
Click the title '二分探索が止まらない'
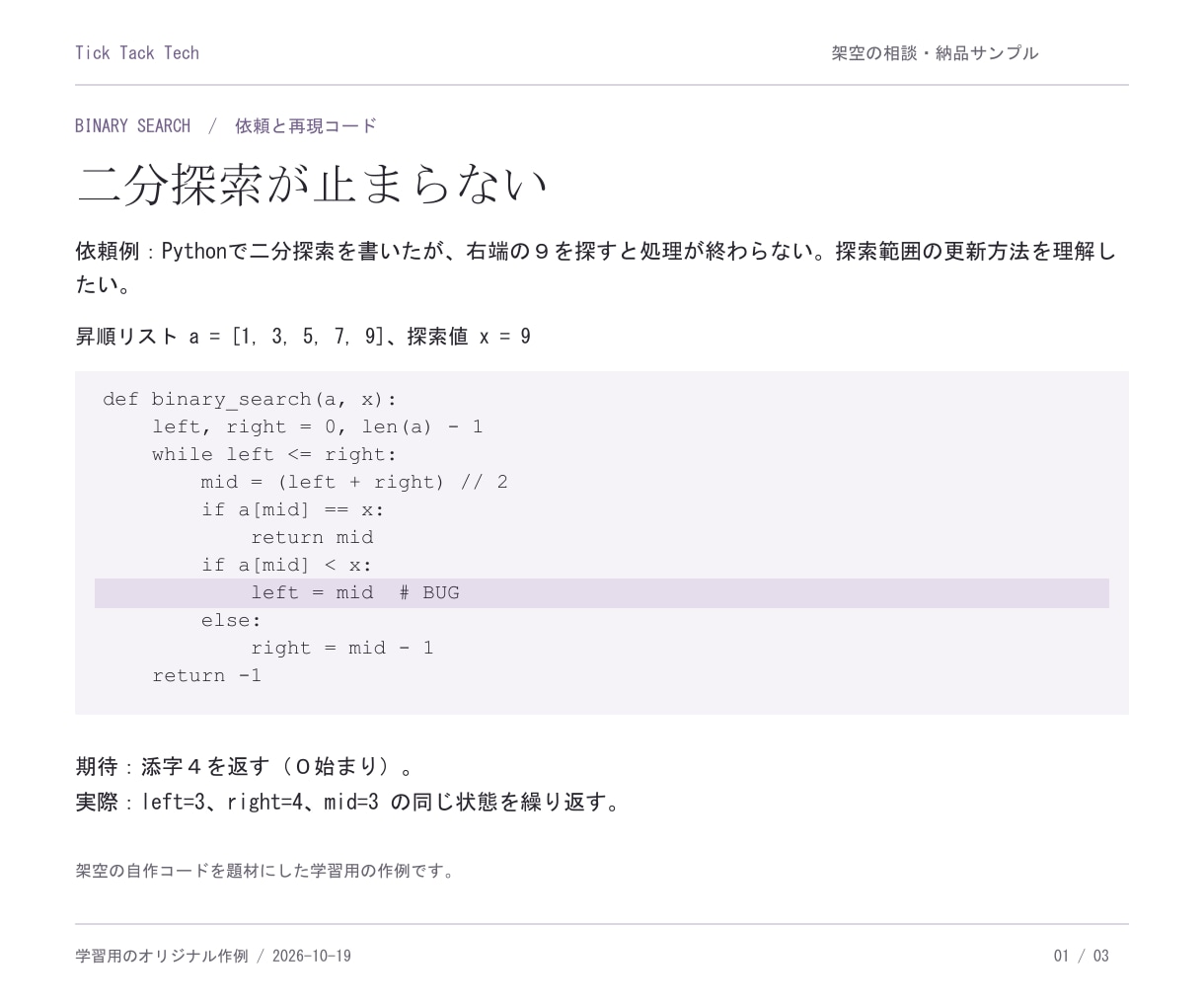point(312,184)
